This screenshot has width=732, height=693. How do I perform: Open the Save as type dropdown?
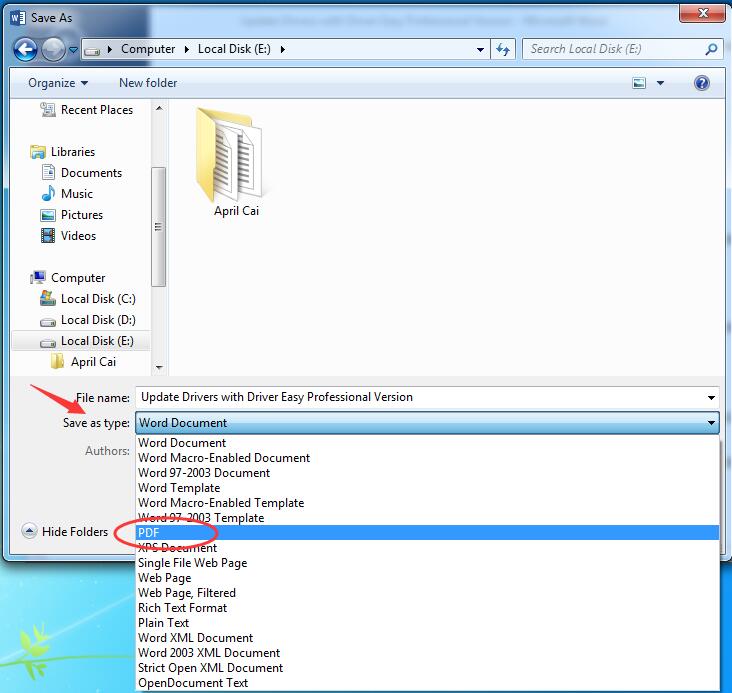pos(427,423)
